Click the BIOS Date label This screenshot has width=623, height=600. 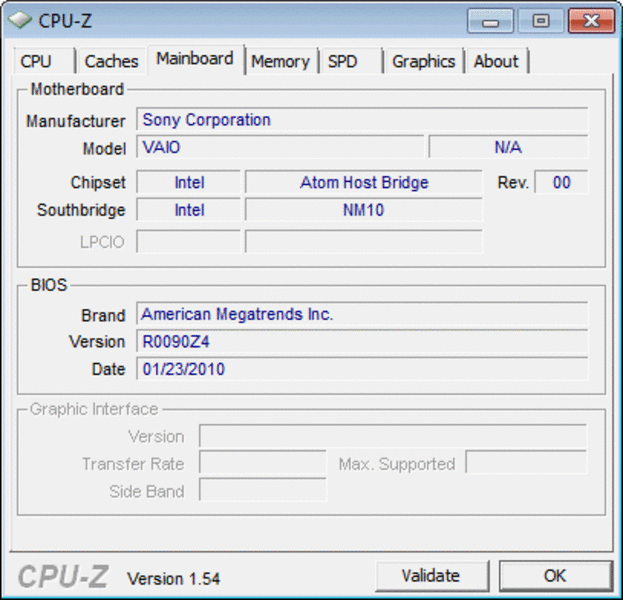[x=108, y=369]
